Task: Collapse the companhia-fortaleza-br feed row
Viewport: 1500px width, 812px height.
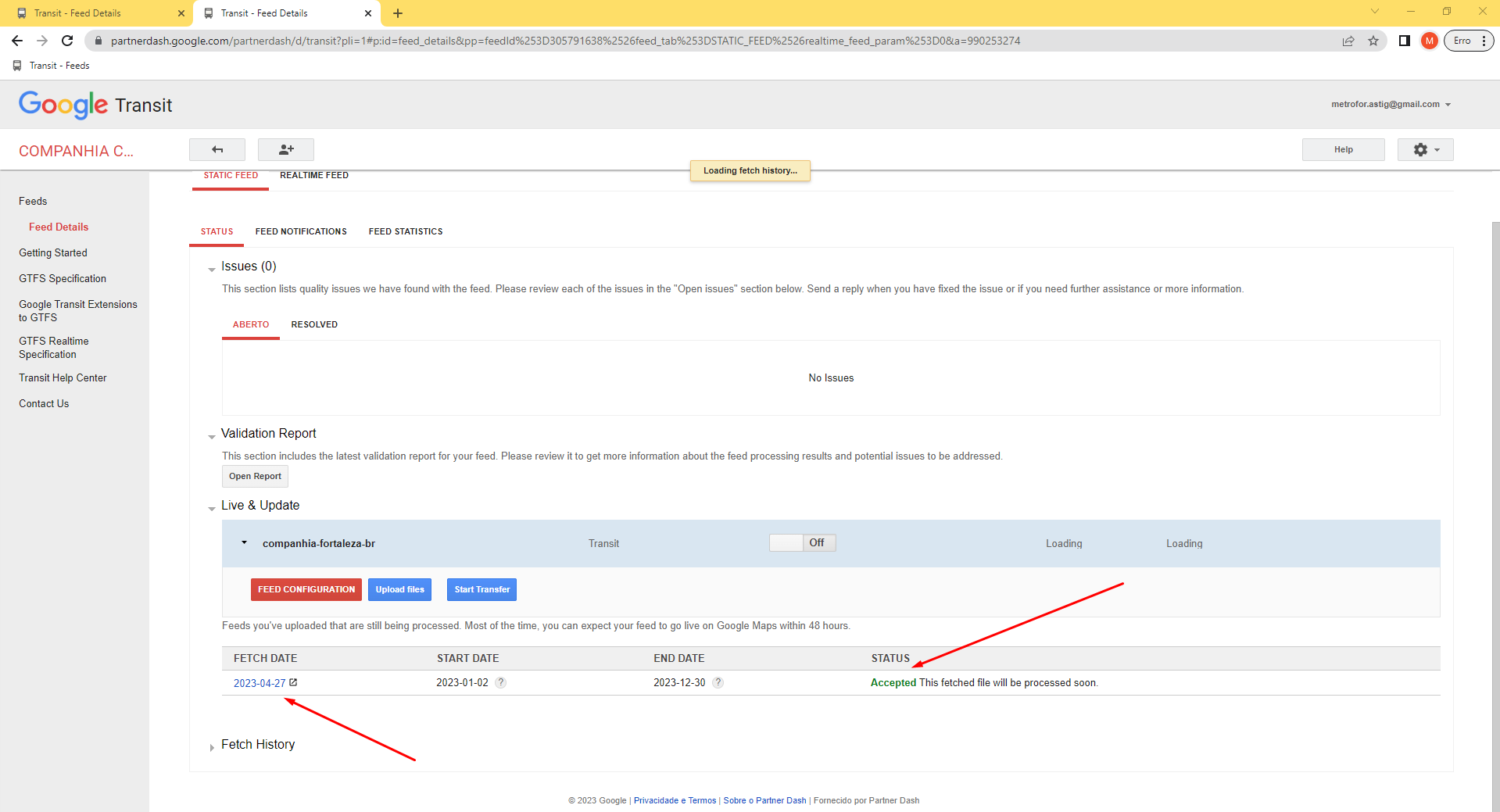Action: point(244,542)
